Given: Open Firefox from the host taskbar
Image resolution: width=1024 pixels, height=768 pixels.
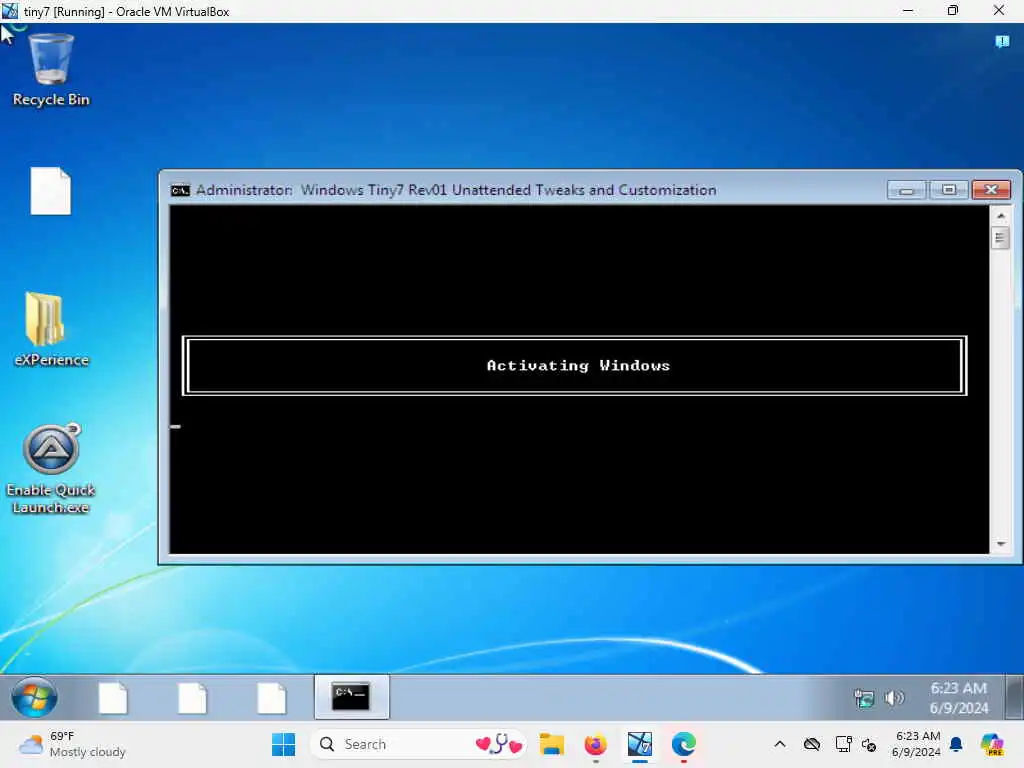Looking at the screenshot, I should pos(596,744).
